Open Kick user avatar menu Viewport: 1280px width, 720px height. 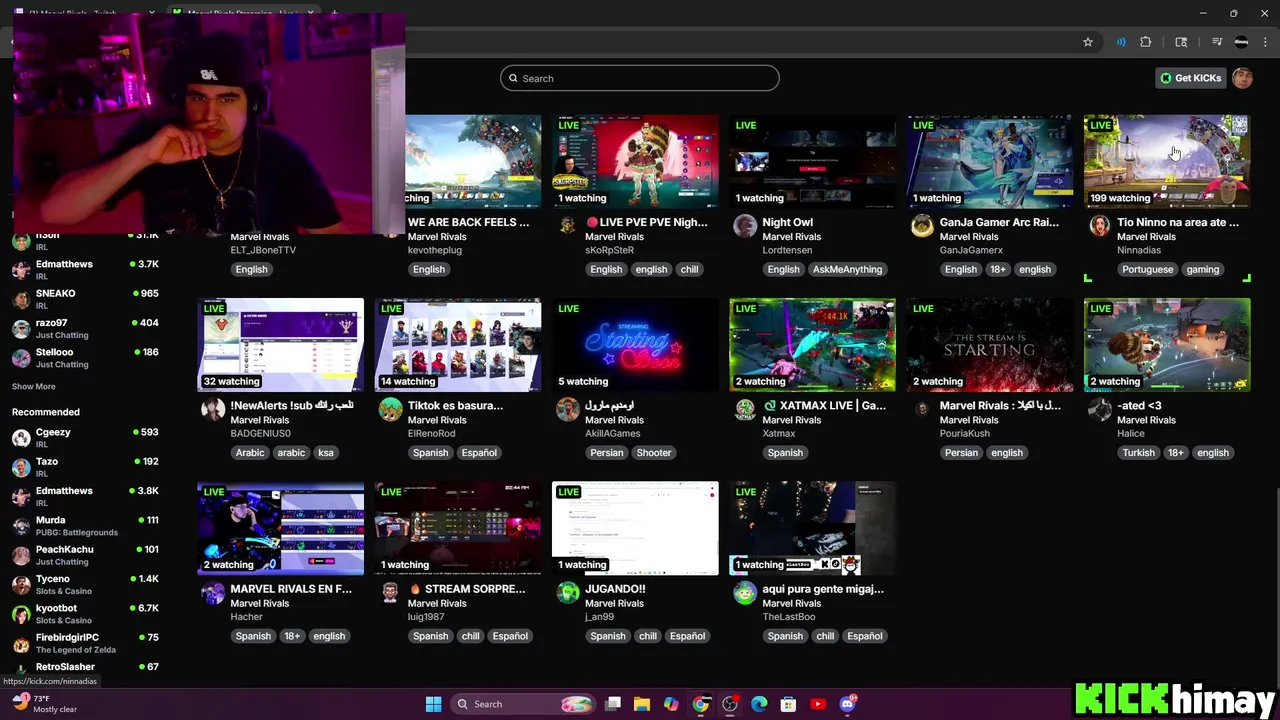pos(1242,78)
